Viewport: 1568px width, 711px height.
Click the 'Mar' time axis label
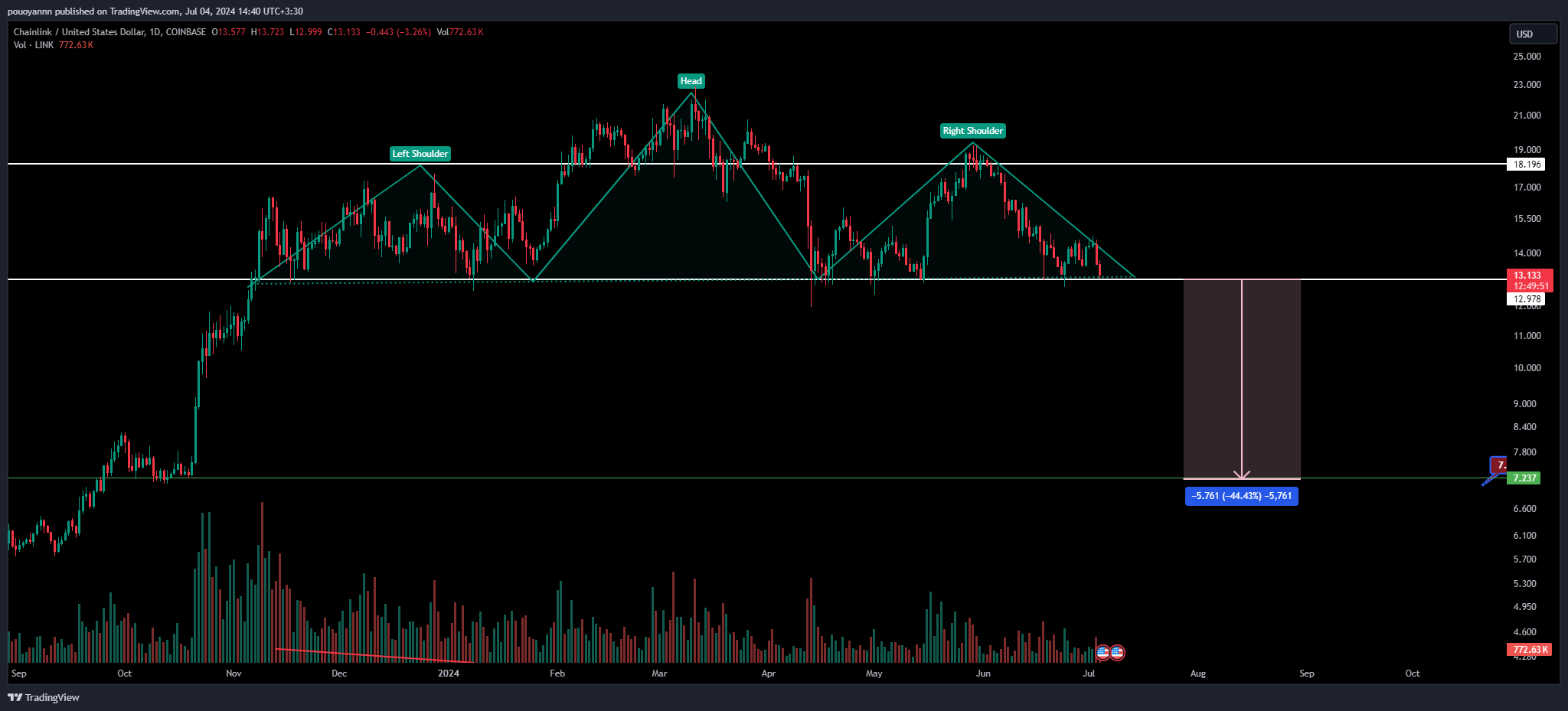click(x=659, y=673)
